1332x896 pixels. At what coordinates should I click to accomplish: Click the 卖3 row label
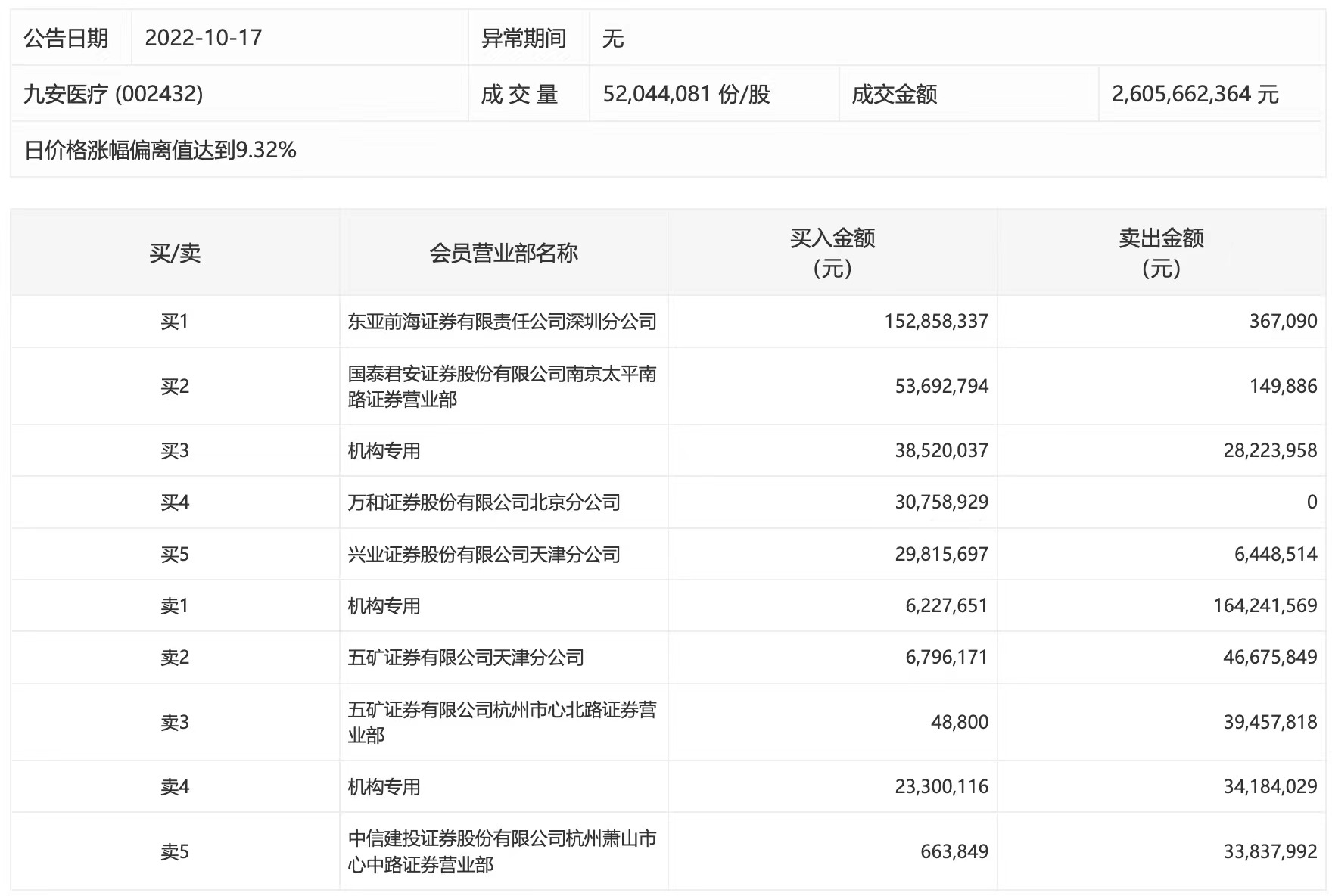pyautogui.click(x=175, y=722)
